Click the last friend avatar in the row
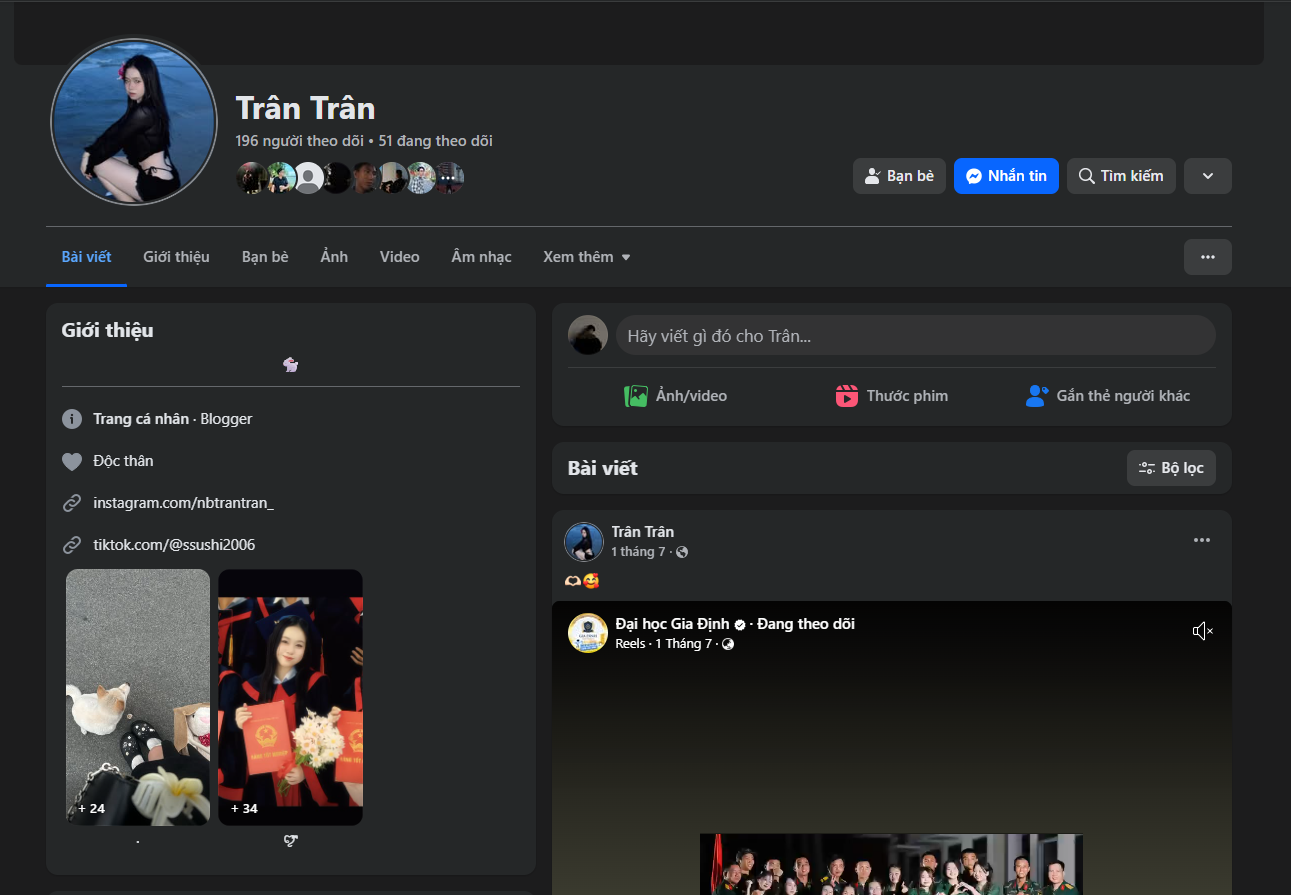 click(449, 178)
